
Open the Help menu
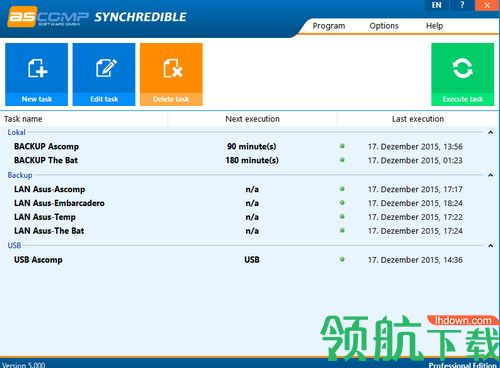tap(434, 26)
